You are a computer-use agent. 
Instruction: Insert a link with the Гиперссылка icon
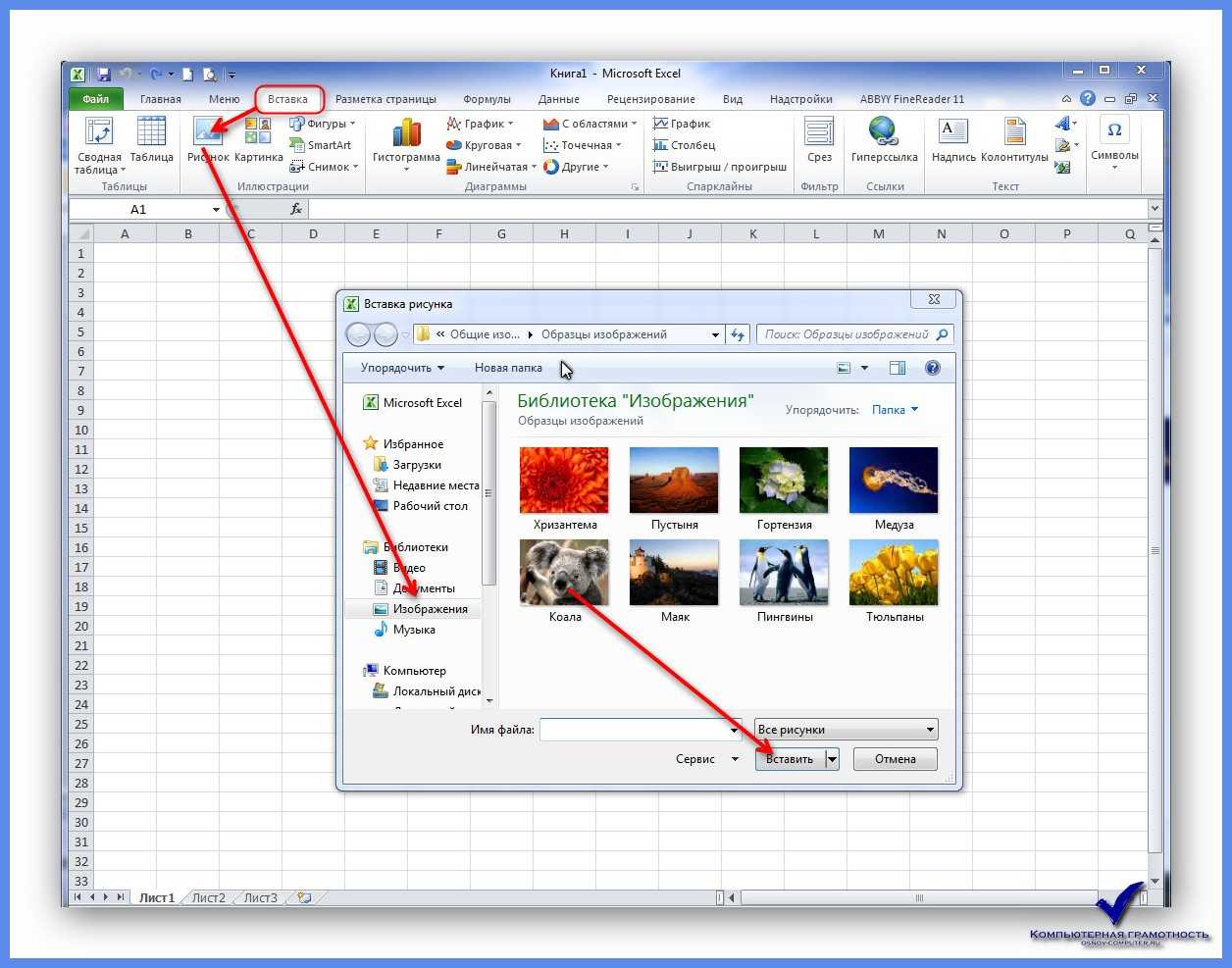click(884, 131)
